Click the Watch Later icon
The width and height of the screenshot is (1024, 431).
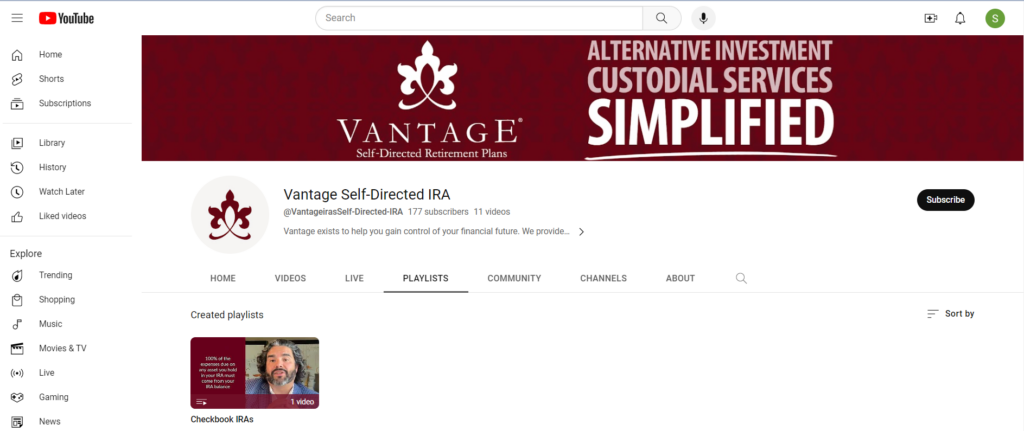(x=18, y=192)
